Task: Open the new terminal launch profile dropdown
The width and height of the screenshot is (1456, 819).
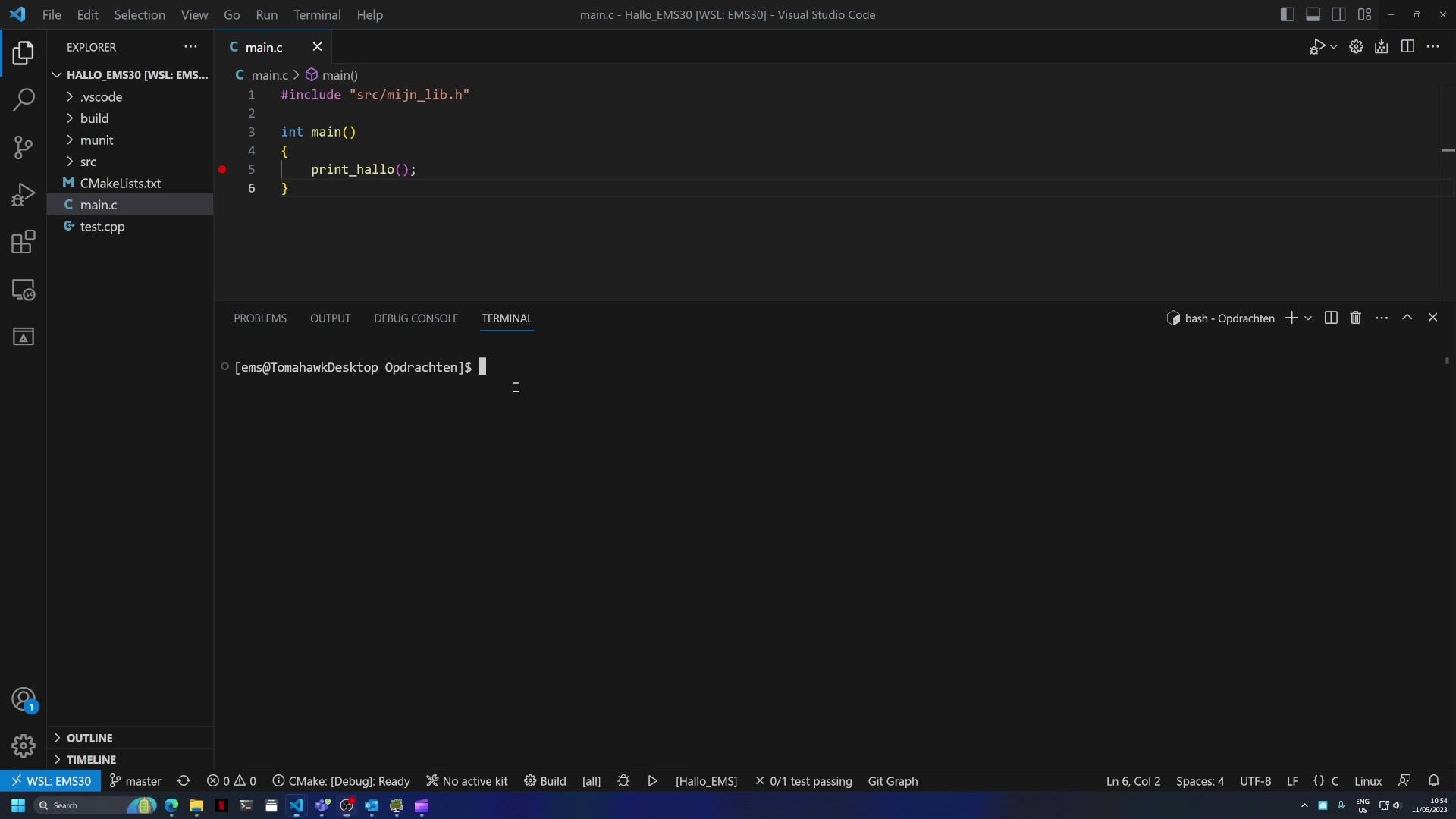Action: pos(1308,318)
